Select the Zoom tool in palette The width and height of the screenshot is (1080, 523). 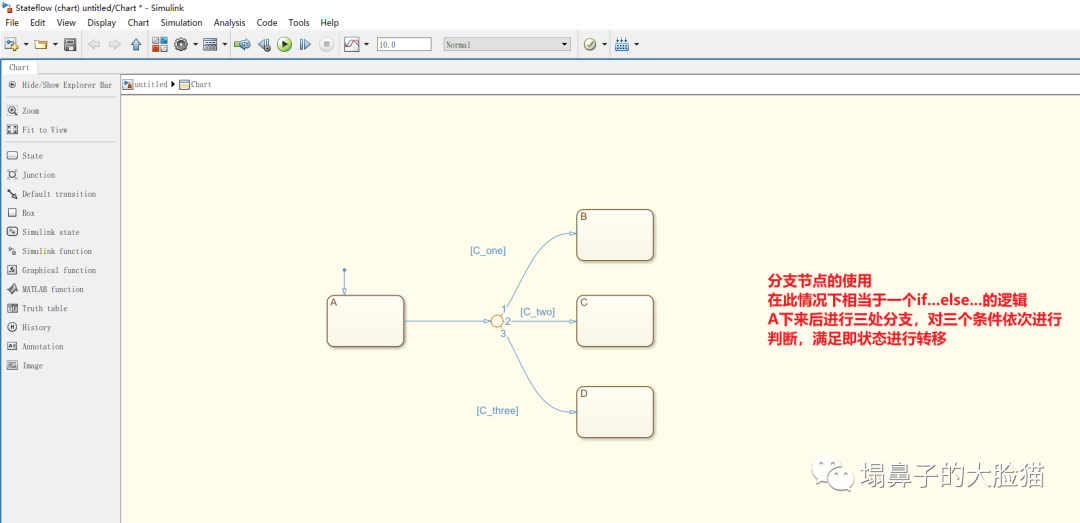pyautogui.click(x=23, y=111)
